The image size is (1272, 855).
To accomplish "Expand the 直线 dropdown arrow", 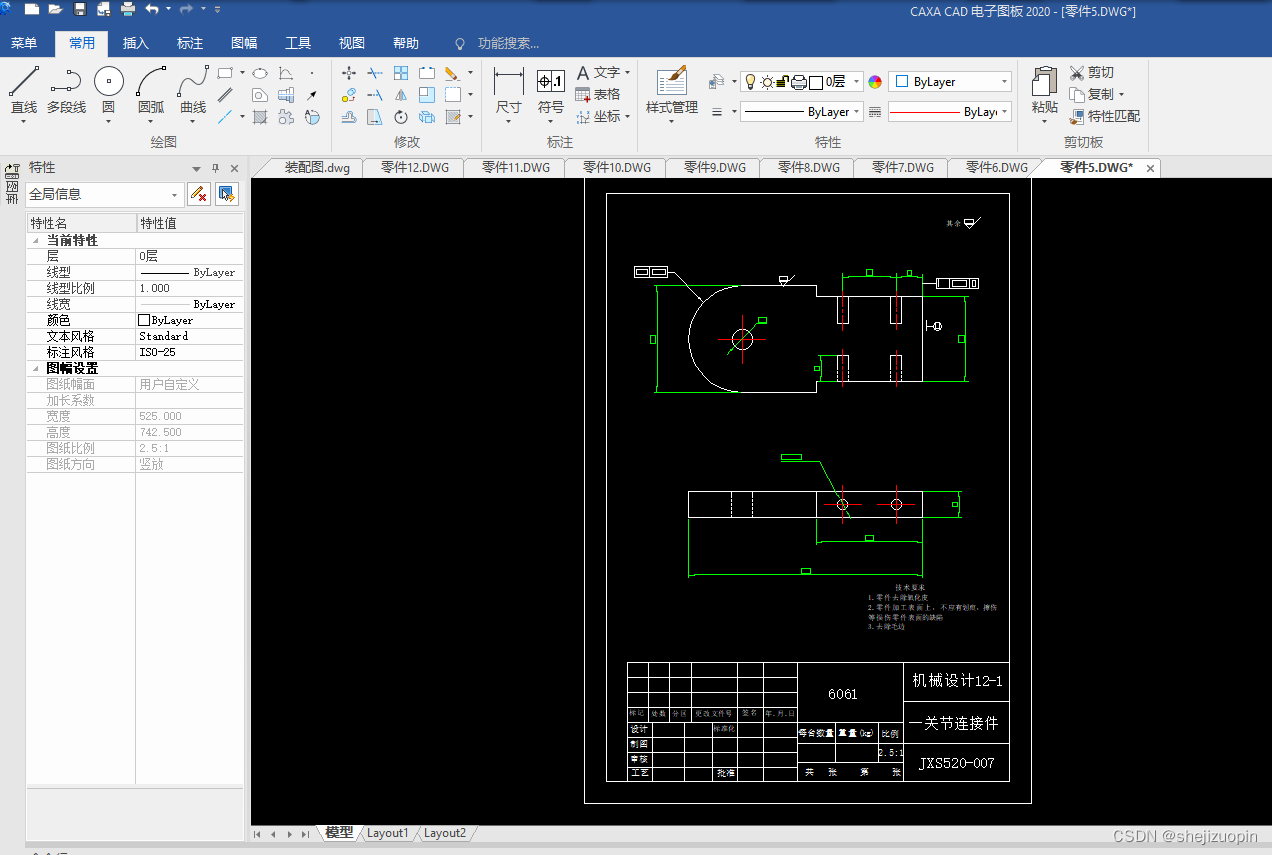I will [24, 122].
